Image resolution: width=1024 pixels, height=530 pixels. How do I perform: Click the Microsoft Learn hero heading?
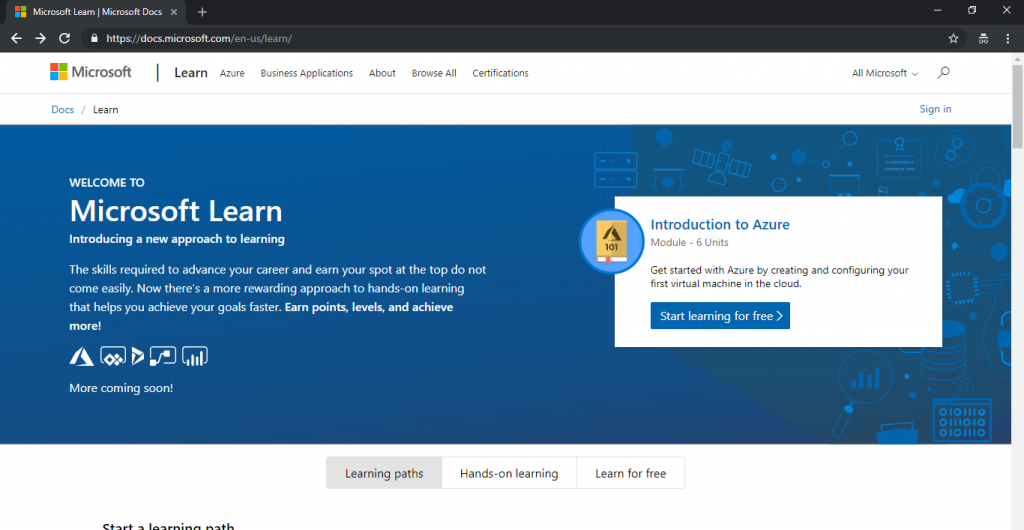pyautogui.click(x=176, y=211)
